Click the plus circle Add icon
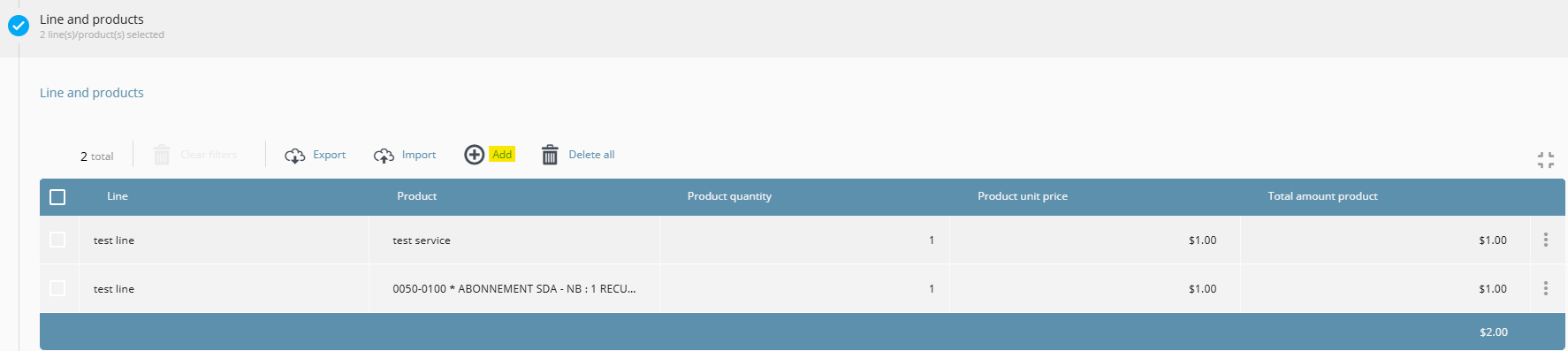The width and height of the screenshot is (1568, 351). pyautogui.click(x=475, y=155)
